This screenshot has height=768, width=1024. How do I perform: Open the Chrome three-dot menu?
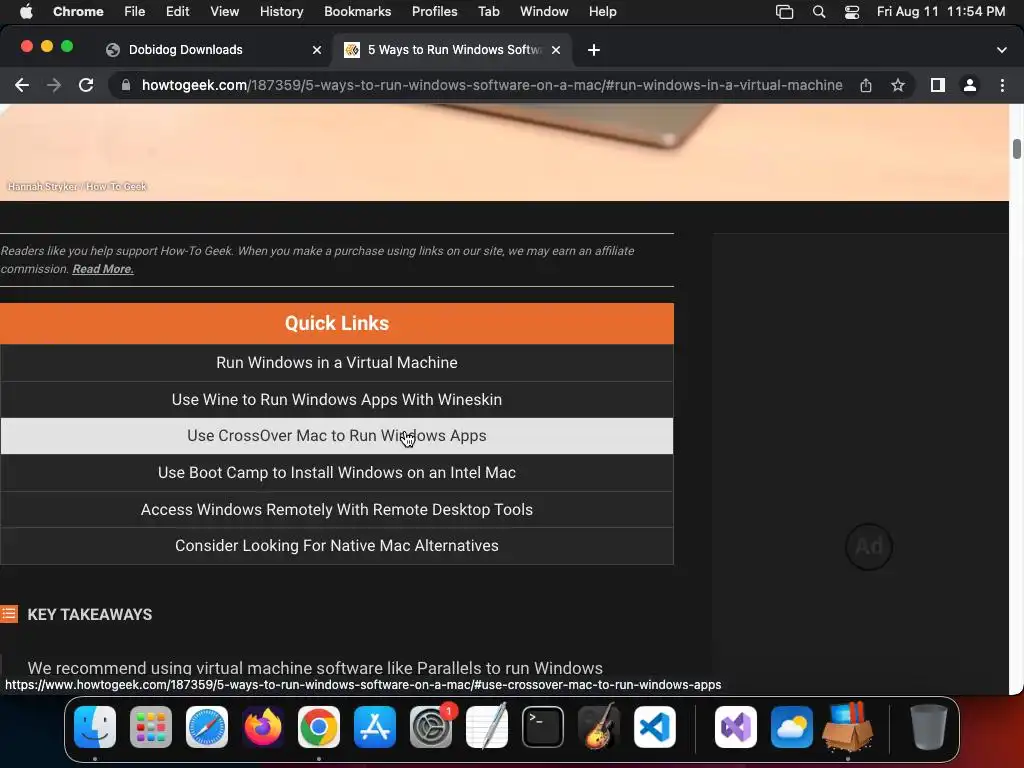(1002, 85)
